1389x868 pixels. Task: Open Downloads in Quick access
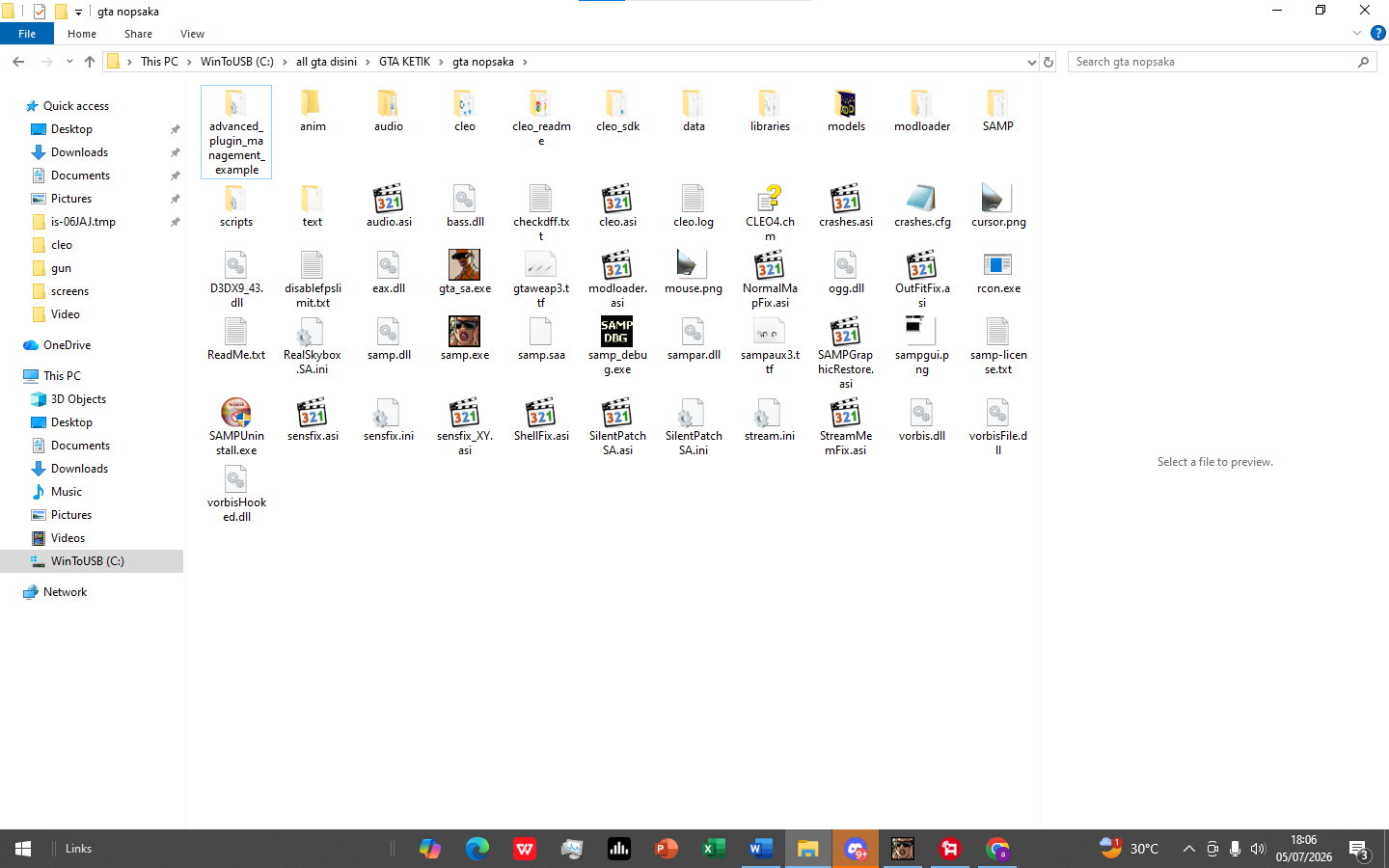click(79, 152)
